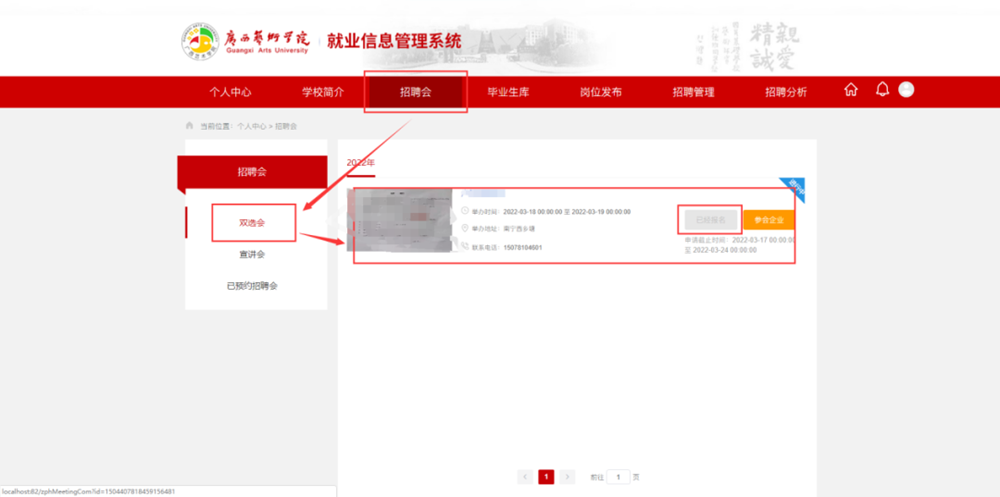Select 双选会 in the sidebar
1000x497 pixels.
coord(252,223)
